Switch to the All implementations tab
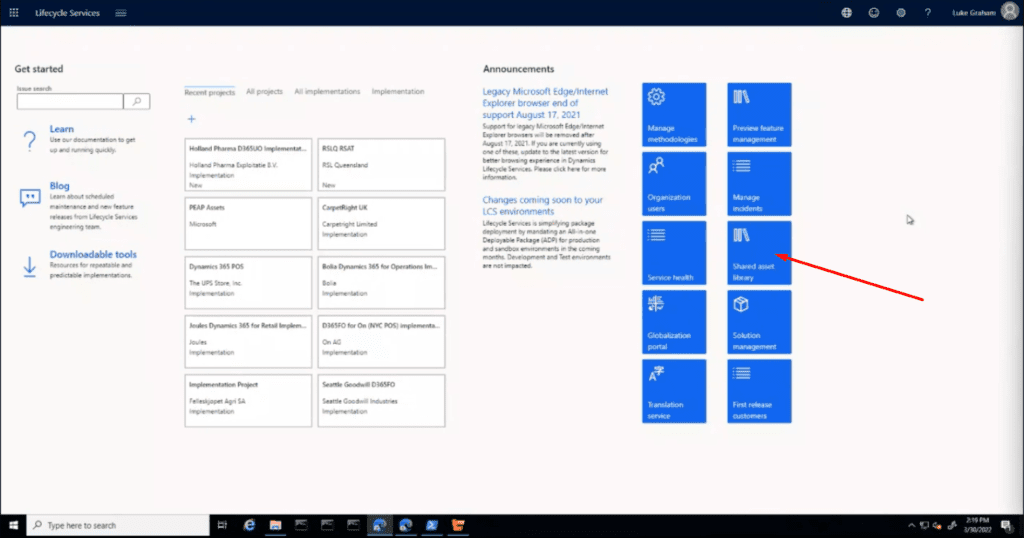The height and width of the screenshot is (538, 1024). 327,92
